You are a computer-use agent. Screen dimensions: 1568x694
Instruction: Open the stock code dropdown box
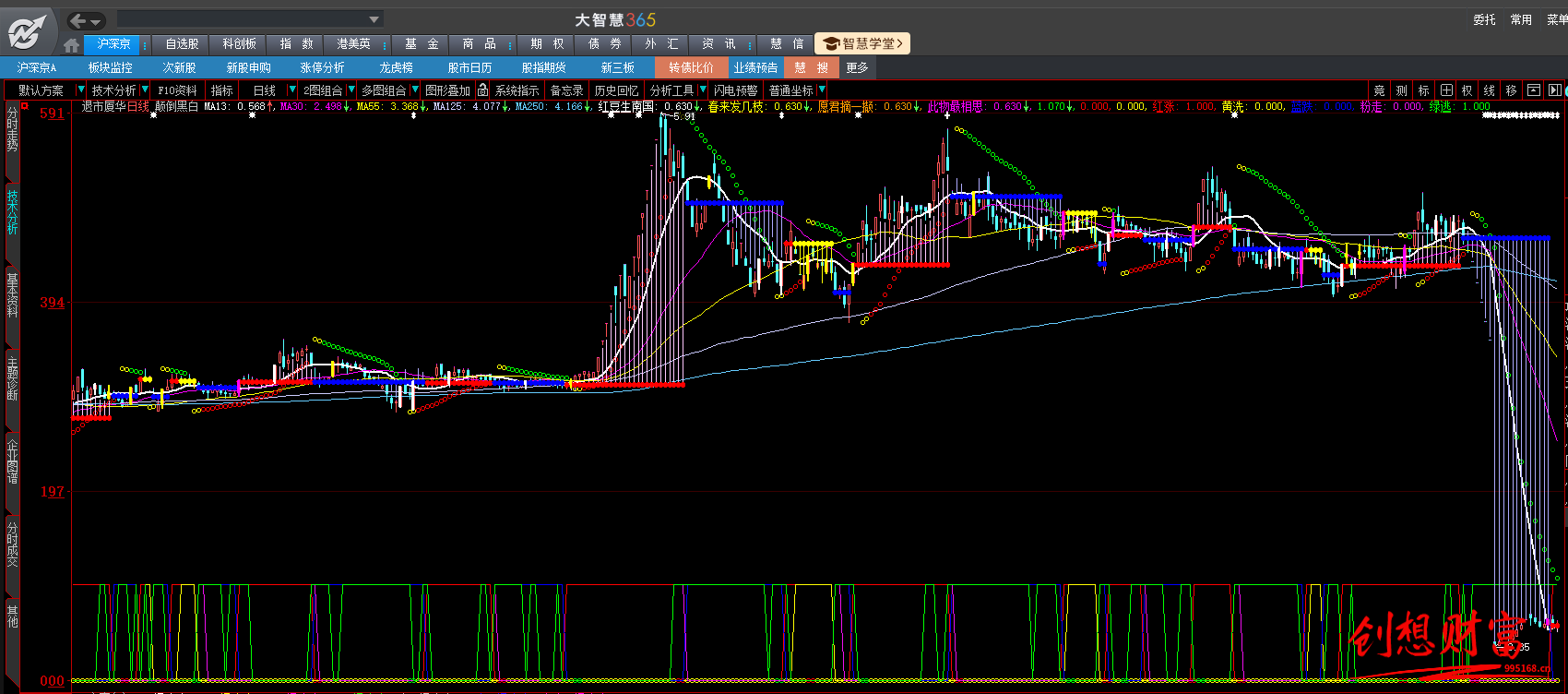[250, 19]
